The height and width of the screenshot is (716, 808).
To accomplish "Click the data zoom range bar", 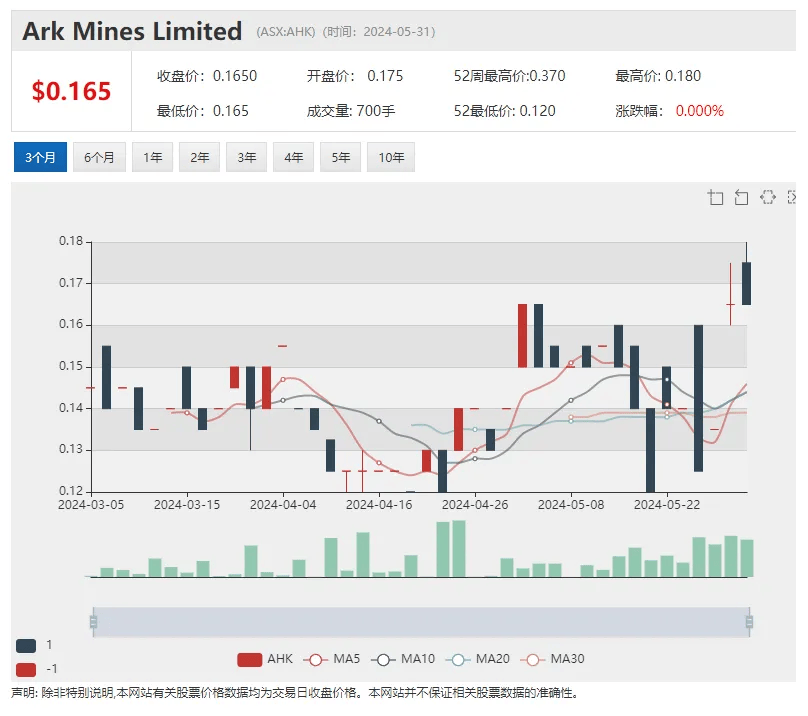I will (x=421, y=622).
